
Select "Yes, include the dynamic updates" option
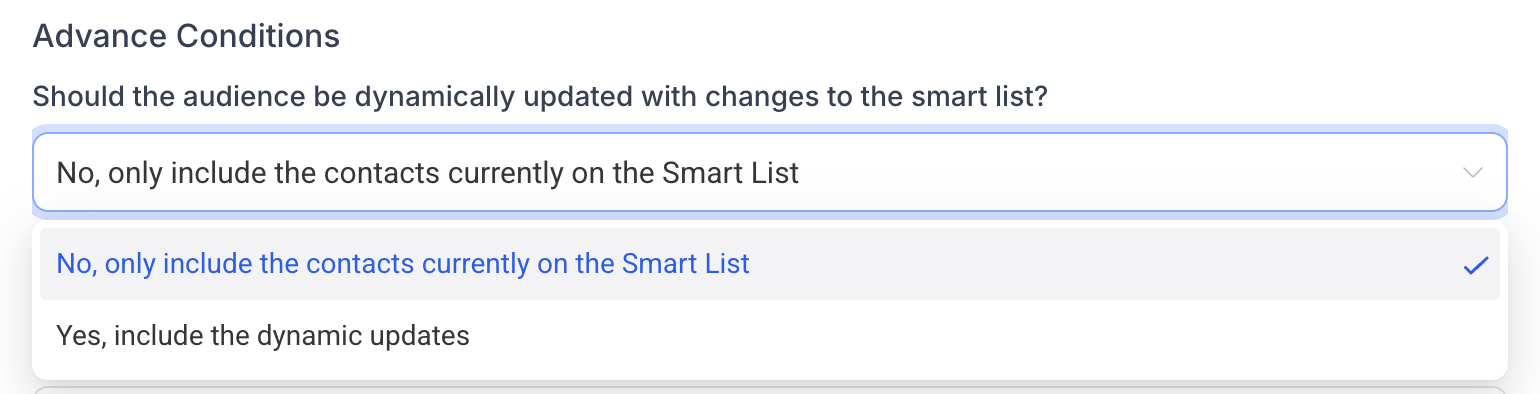(770, 336)
